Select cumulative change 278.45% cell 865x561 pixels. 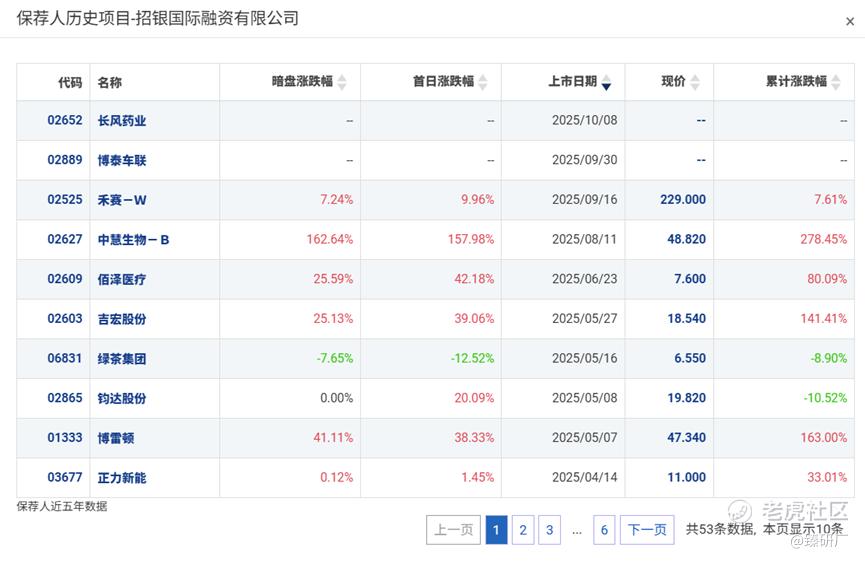[x=824, y=239]
